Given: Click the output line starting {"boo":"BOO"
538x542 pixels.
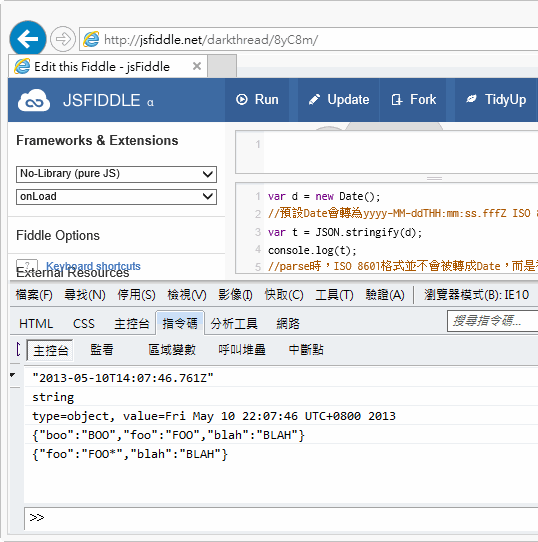Looking at the screenshot, I should (x=168, y=435).
